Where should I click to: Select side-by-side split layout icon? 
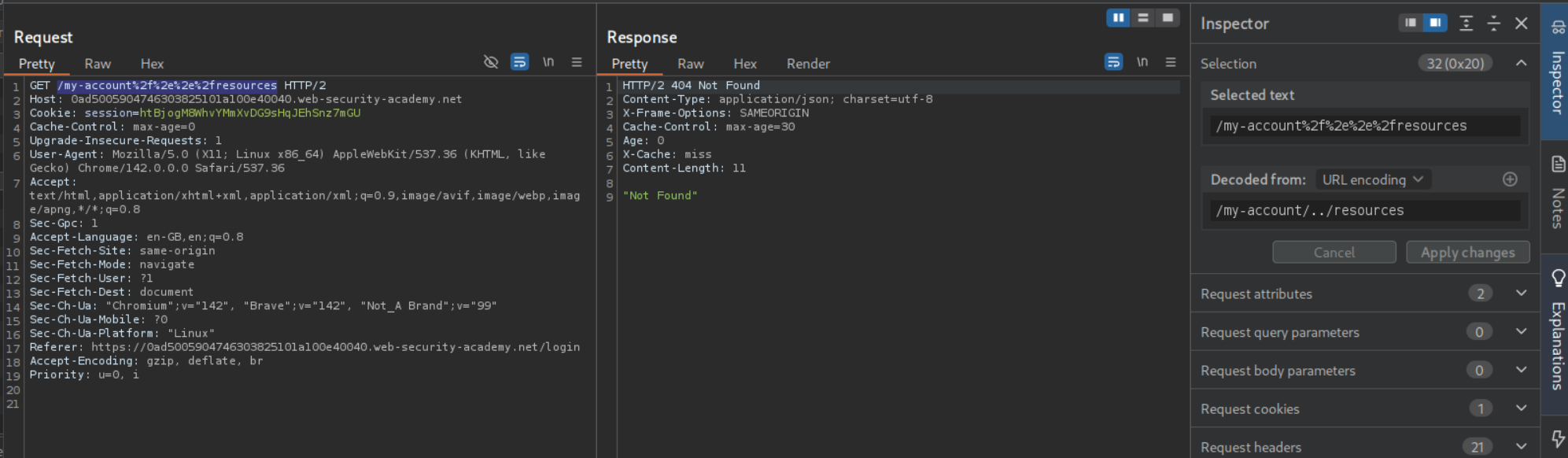pyautogui.click(x=1118, y=18)
